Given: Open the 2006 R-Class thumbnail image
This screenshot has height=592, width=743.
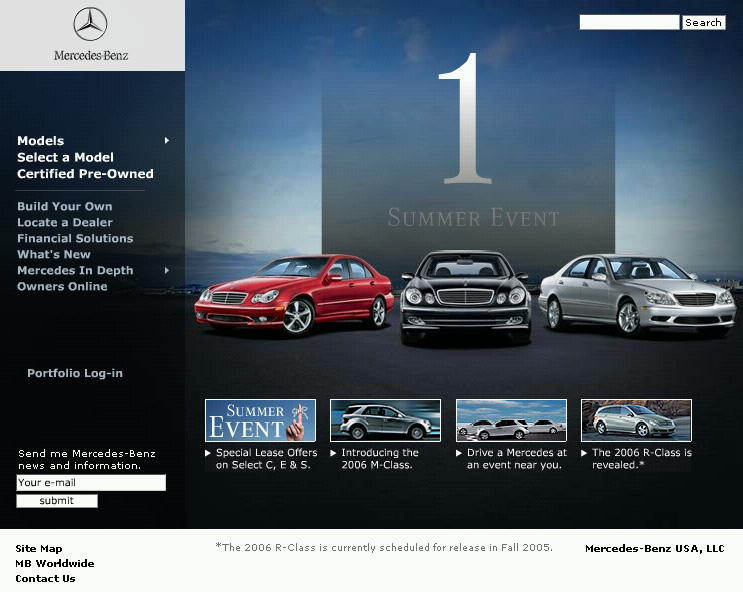Looking at the screenshot, I should [636, 420].
